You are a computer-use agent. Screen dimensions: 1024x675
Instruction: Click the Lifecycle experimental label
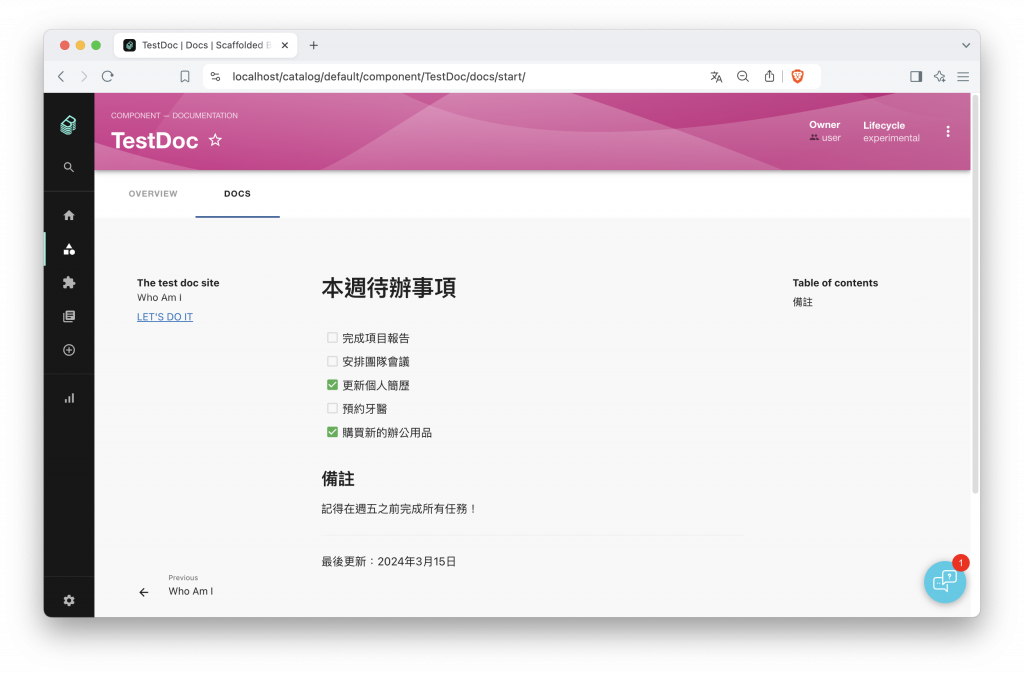(891, 131)
